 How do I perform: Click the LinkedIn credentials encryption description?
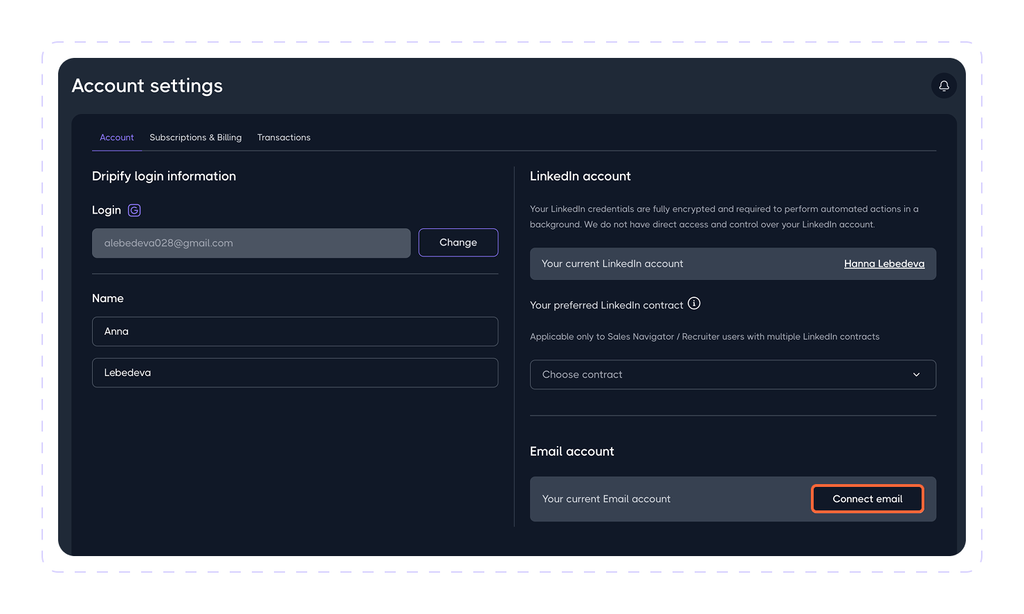pyautogui.click(x=724, y=217)
